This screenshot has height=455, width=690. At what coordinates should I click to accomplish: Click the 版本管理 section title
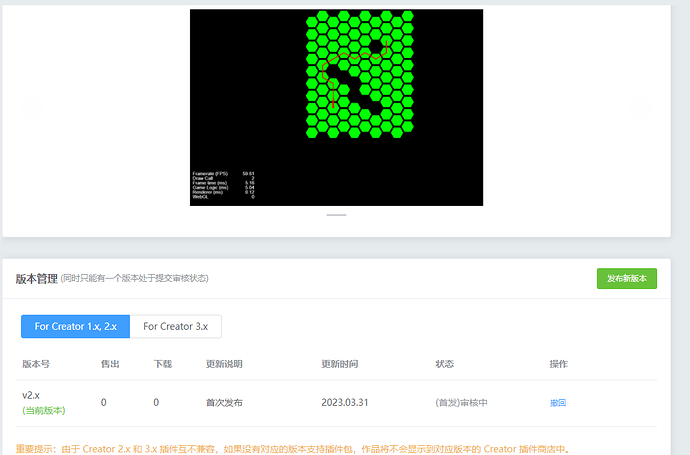(37, 279)
